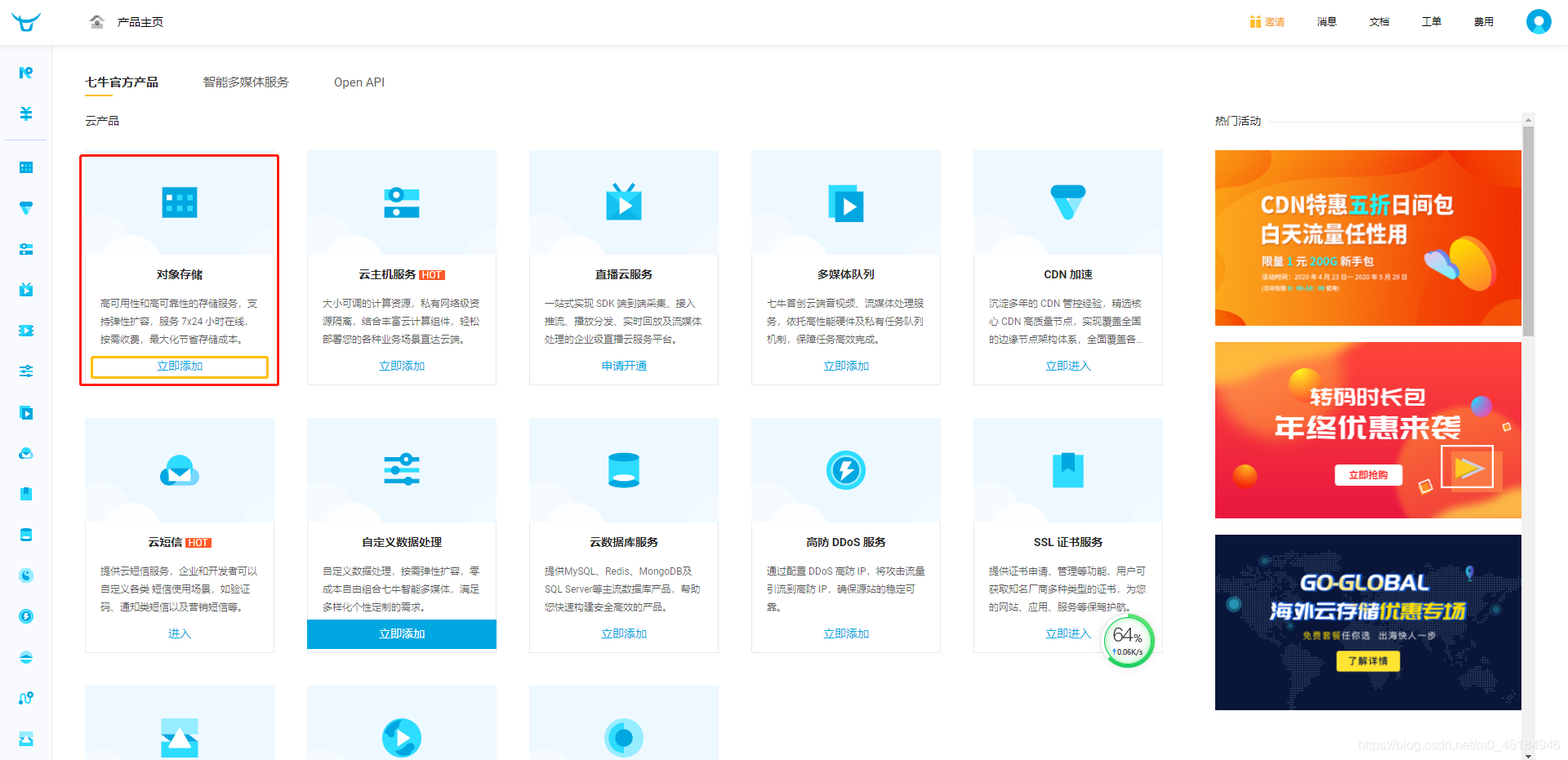Click the 64% network speed floating widget
The height and width of the screenshot is (760, 1568).
tap(1128, 642)
